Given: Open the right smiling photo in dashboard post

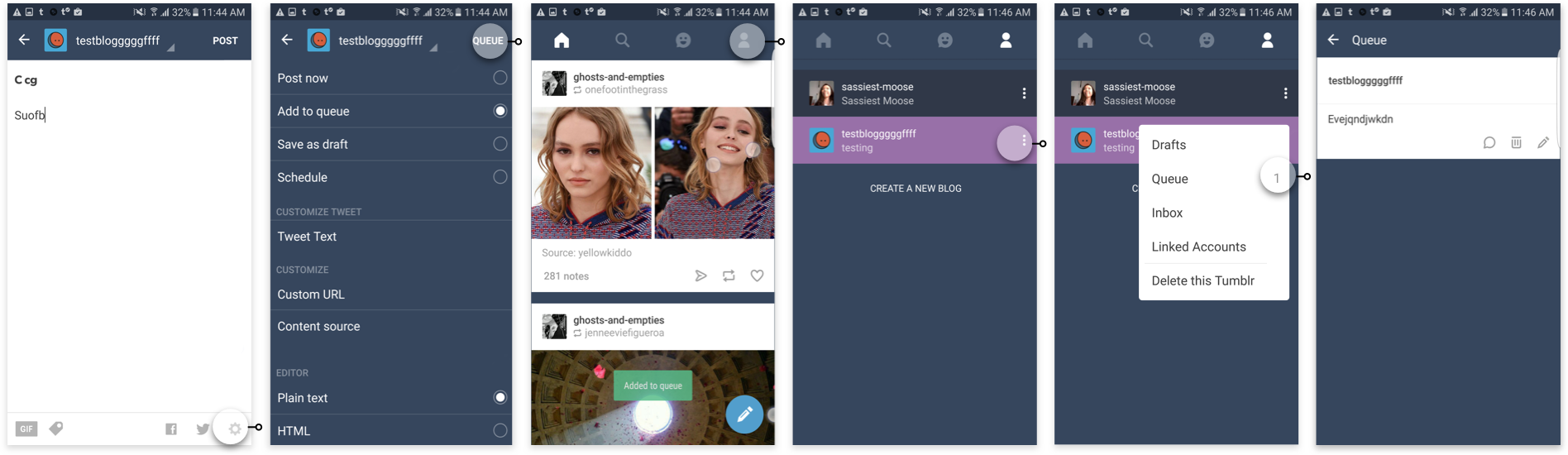Looking at the screenshot, I should 715,173.
